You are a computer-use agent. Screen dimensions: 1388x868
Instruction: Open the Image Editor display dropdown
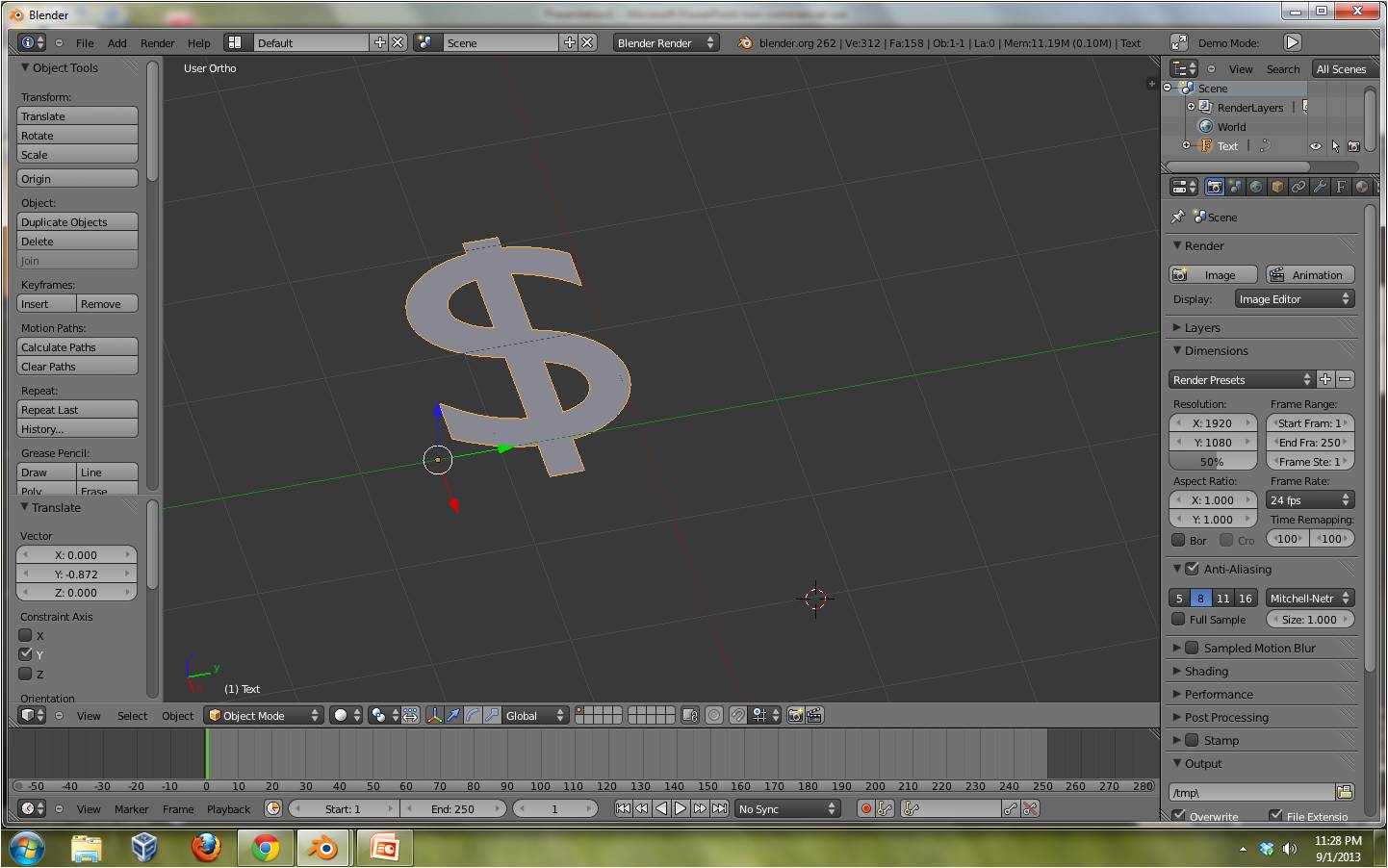tap(1295, 299)
